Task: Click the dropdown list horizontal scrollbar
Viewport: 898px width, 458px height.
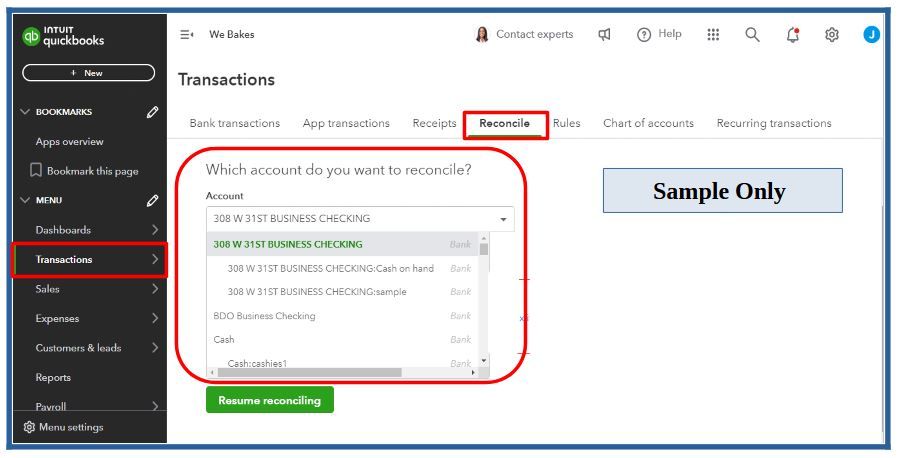Action: (310, 372)
